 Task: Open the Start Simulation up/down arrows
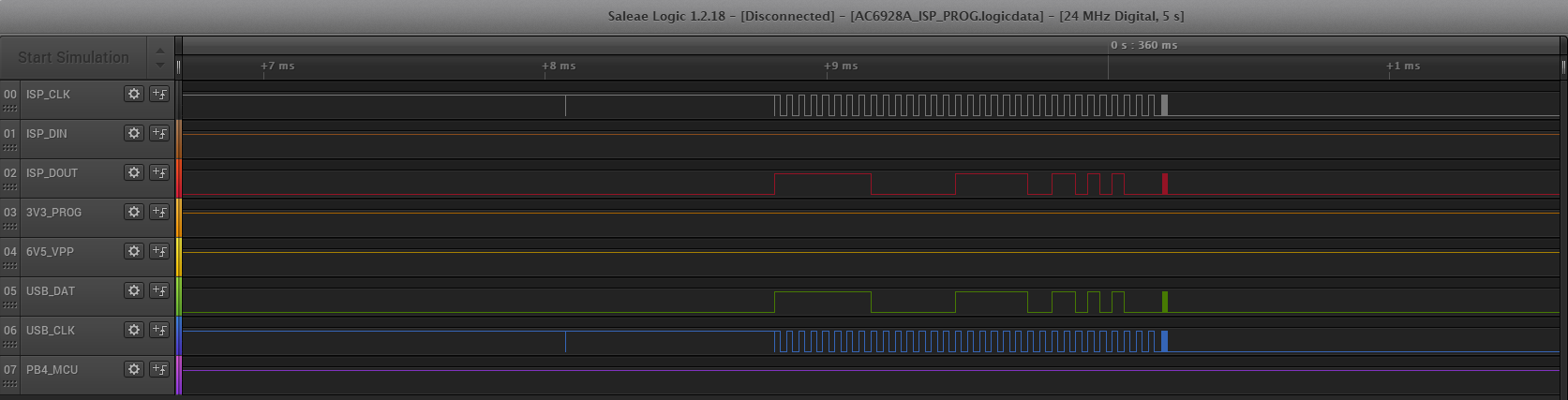pos(160,57)
